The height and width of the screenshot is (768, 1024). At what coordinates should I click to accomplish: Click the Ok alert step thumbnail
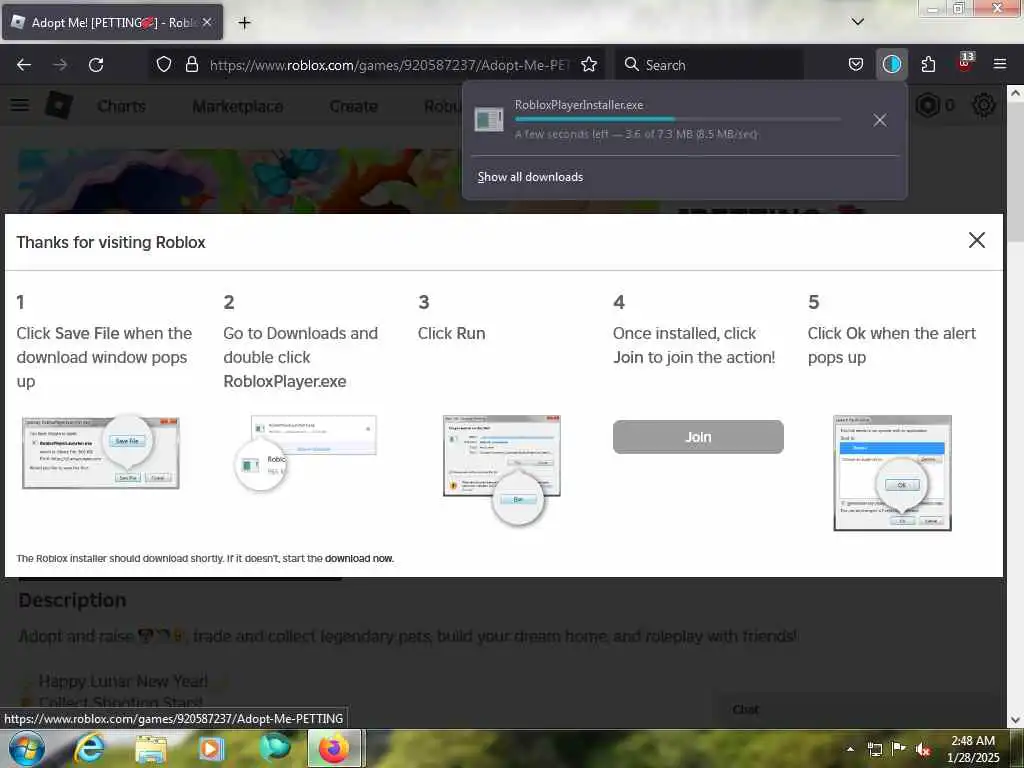click(x=892, y=473)
